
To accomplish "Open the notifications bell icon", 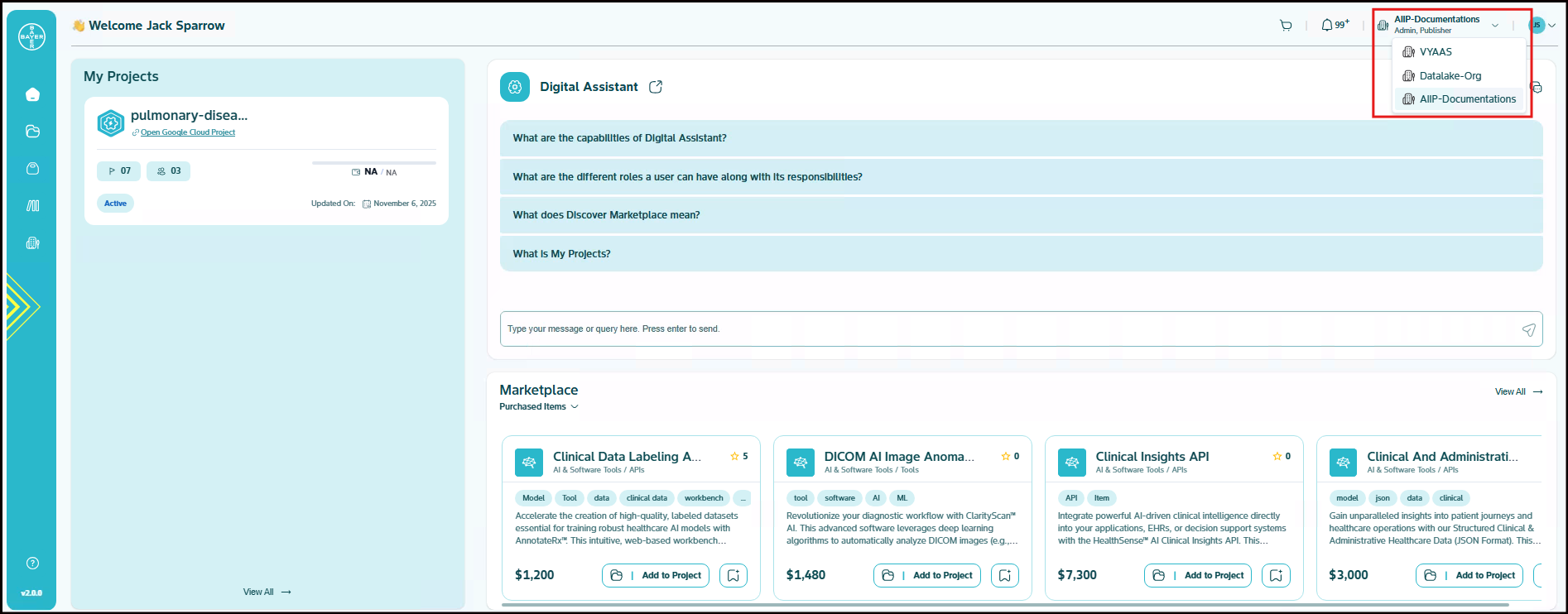I will [x=1327, y=26].
